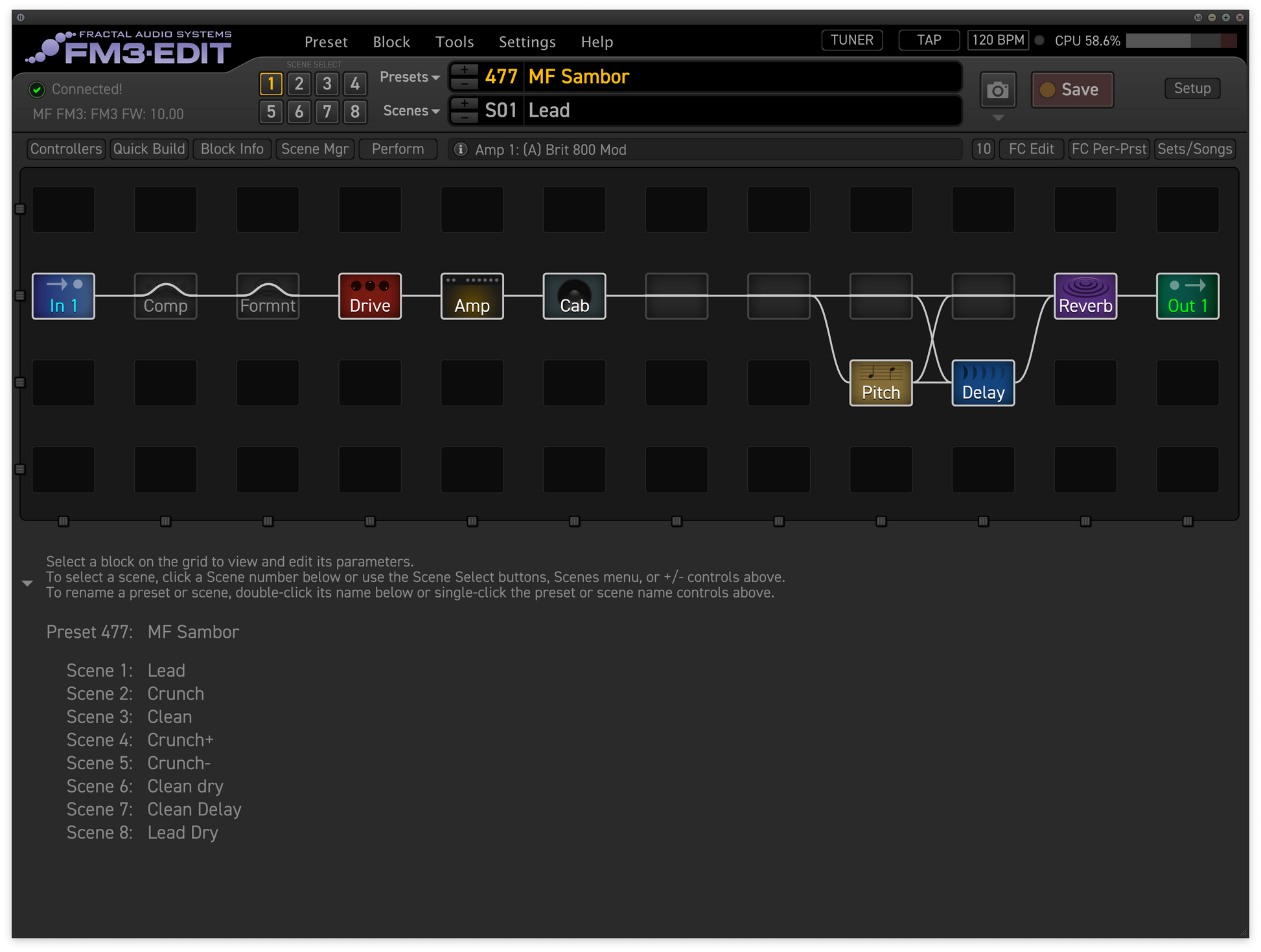Switch to scene 3 button

327,84
